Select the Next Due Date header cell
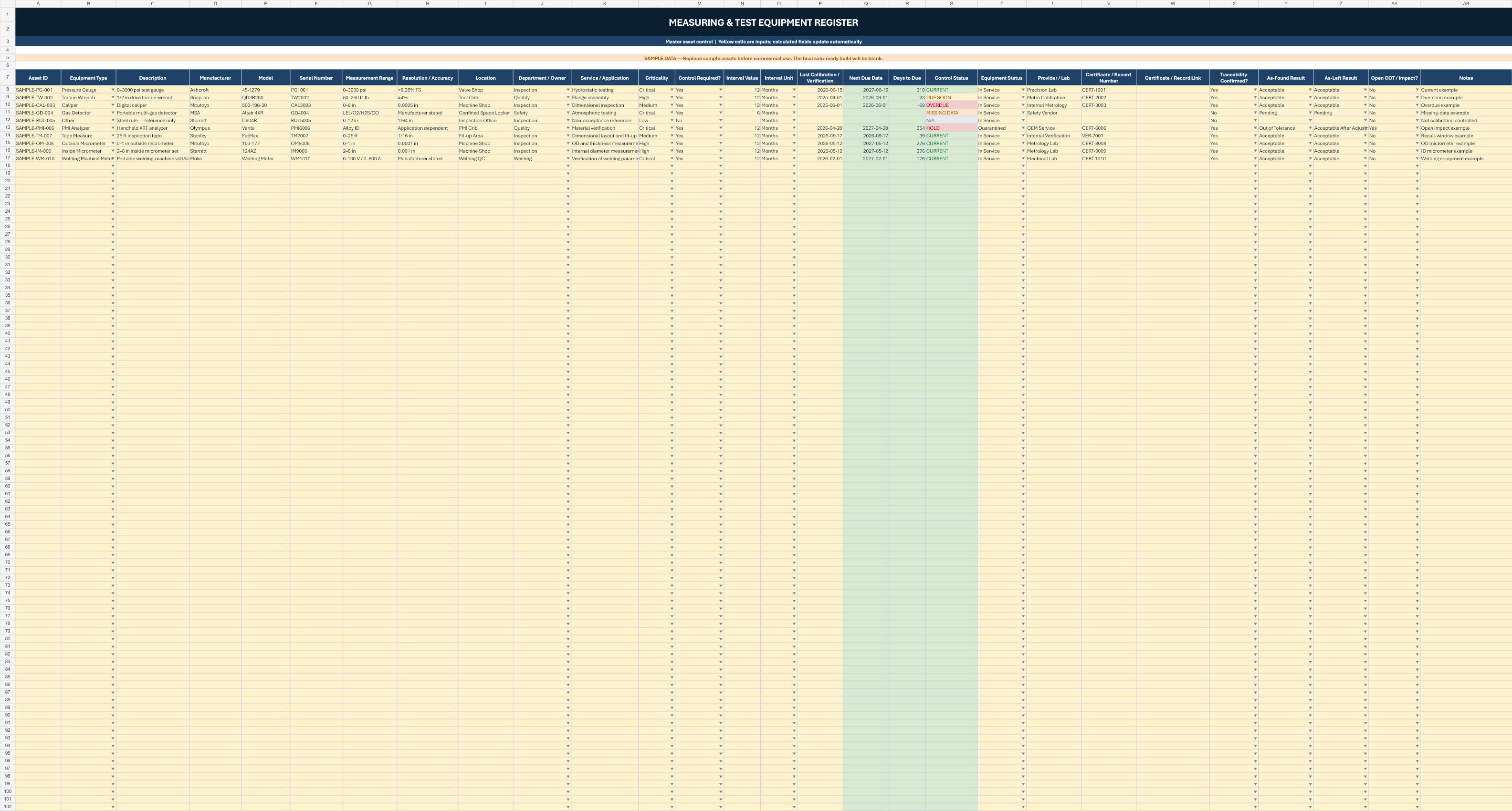Screen dimensions: 1512x811 click(865, 78)
